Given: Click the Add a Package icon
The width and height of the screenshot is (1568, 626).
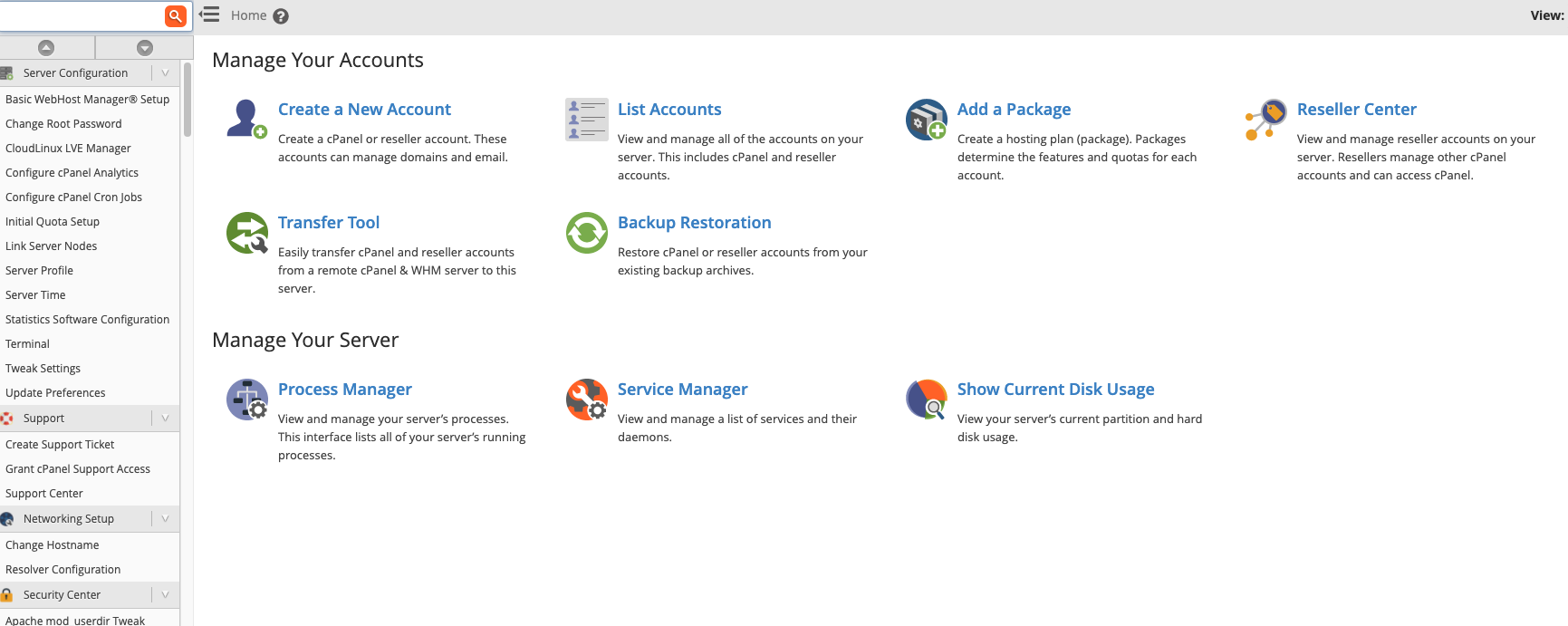Looking at the screenshot, I should coord(926,120).
